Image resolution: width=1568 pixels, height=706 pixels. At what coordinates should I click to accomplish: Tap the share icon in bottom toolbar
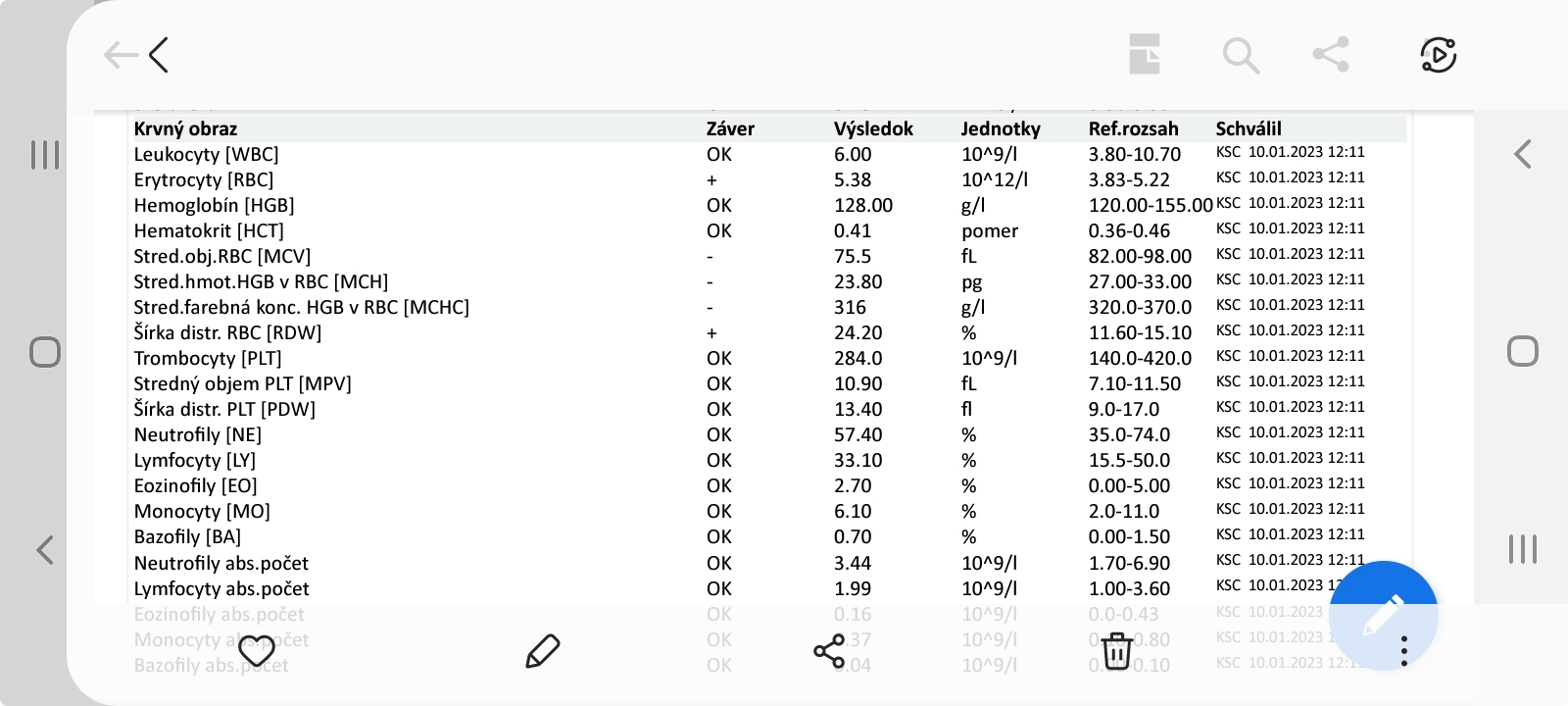[829, 651]
